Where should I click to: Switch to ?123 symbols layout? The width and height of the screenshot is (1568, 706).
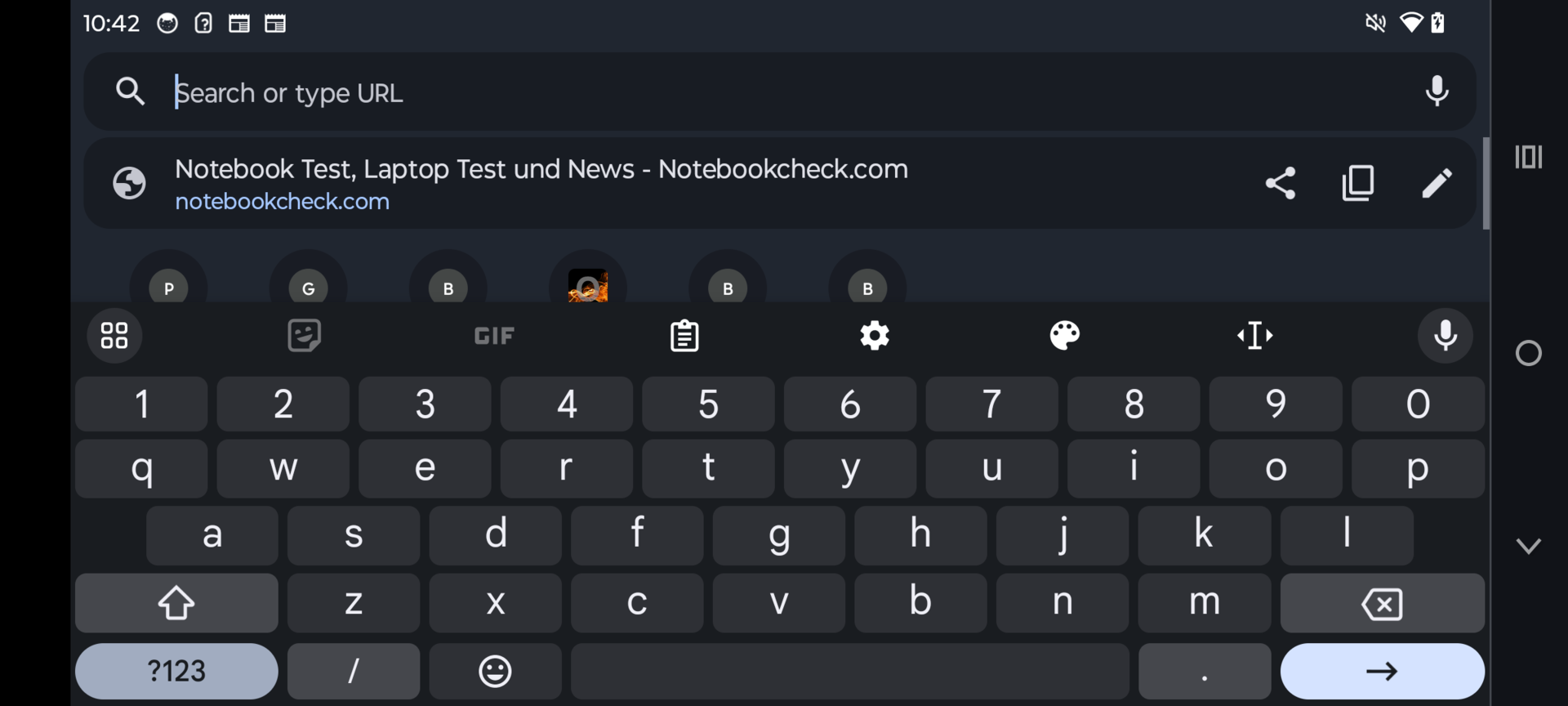tap(176, 672)
